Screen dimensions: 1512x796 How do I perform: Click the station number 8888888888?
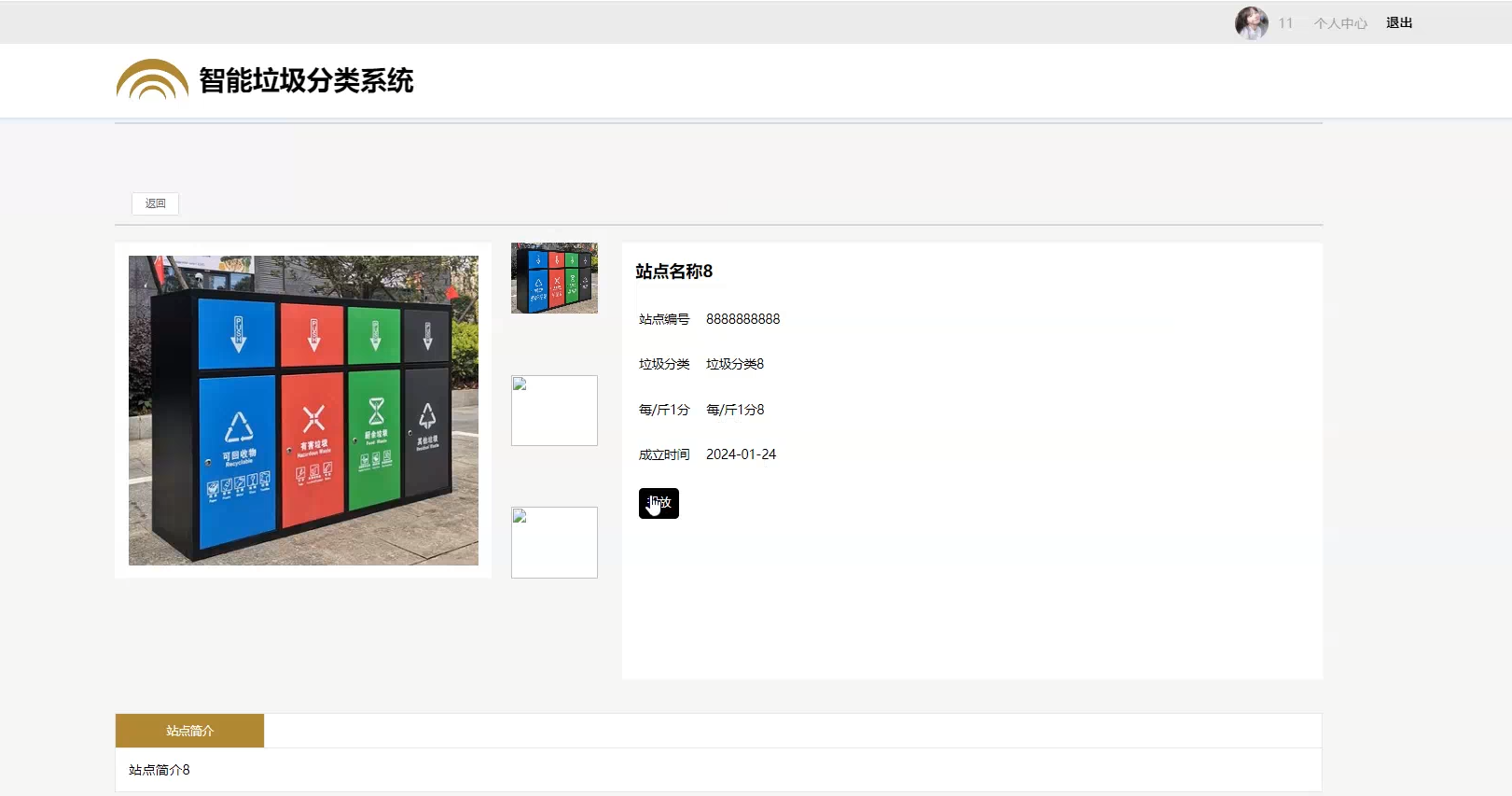pos(742,319)
